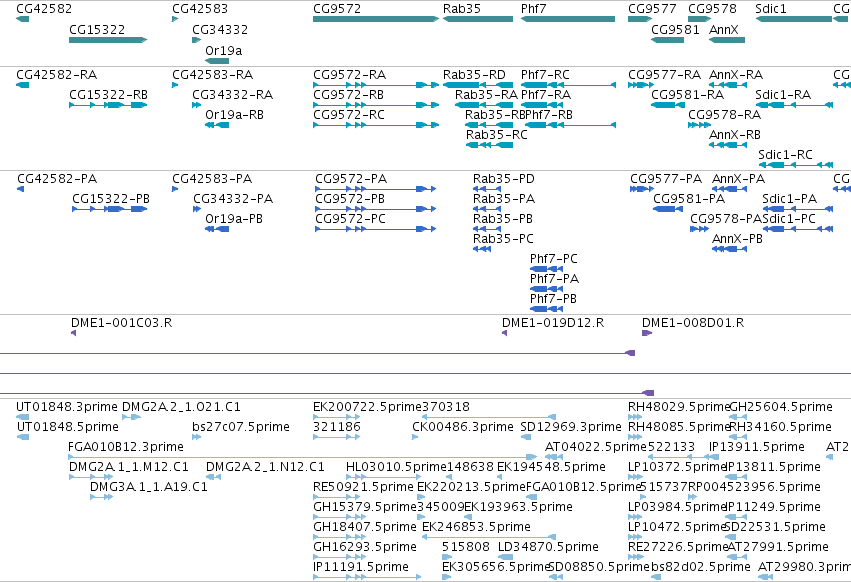Screen dimensions: 851x582
Task: Click EST LD34870.5prime label
Action: pos(548,547)
